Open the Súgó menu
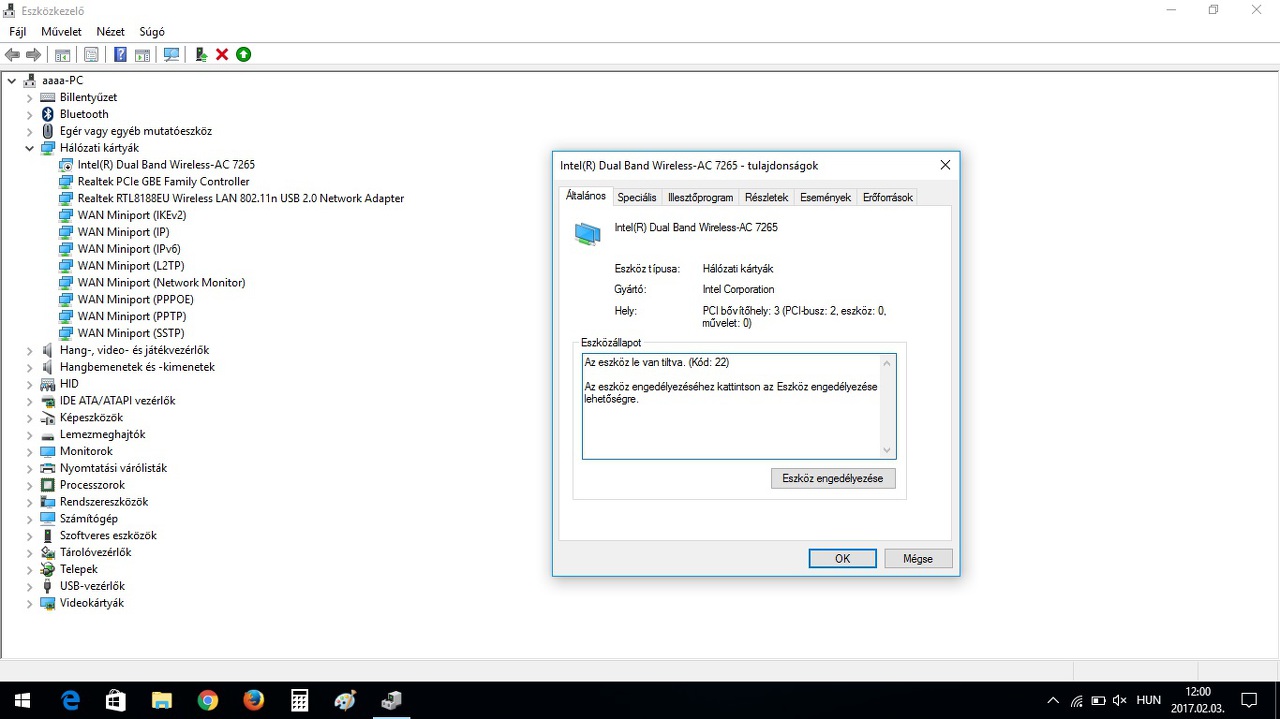 pyautogui.click(x=152, y=32)
